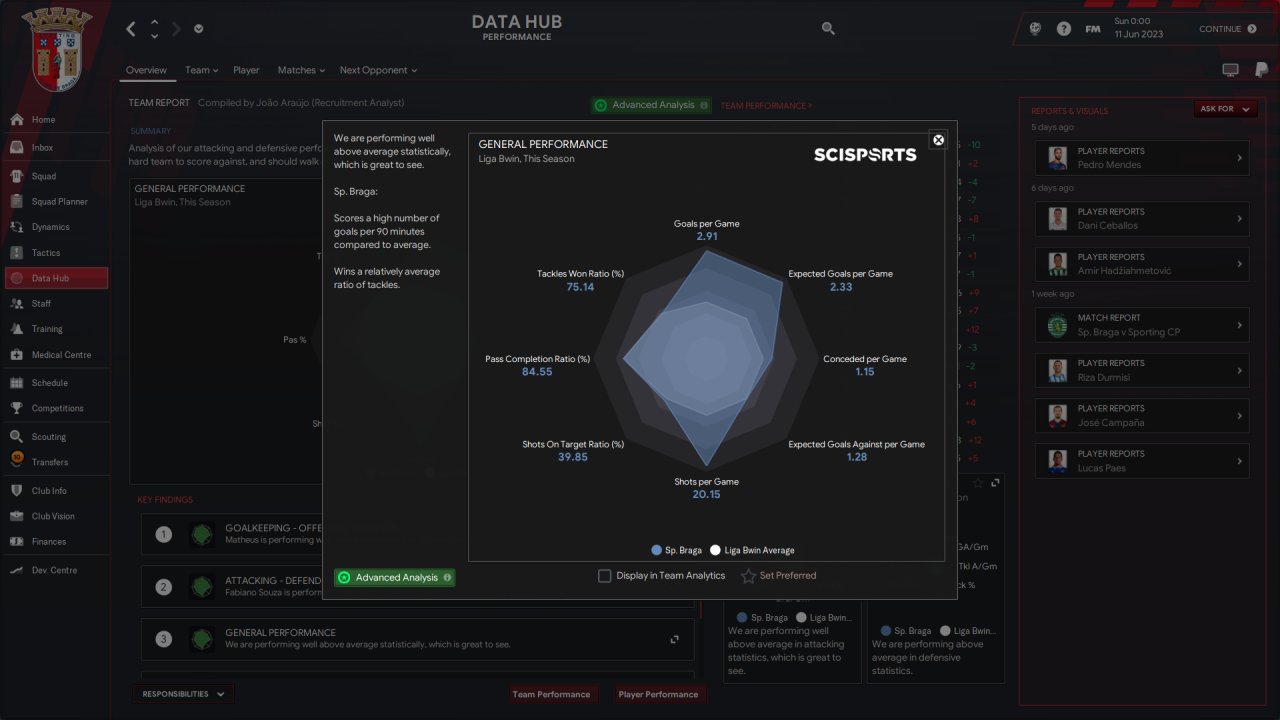Open the Goalkeeping key finding row
Screen dimensions: 1280x720
[x=418, y=534]
